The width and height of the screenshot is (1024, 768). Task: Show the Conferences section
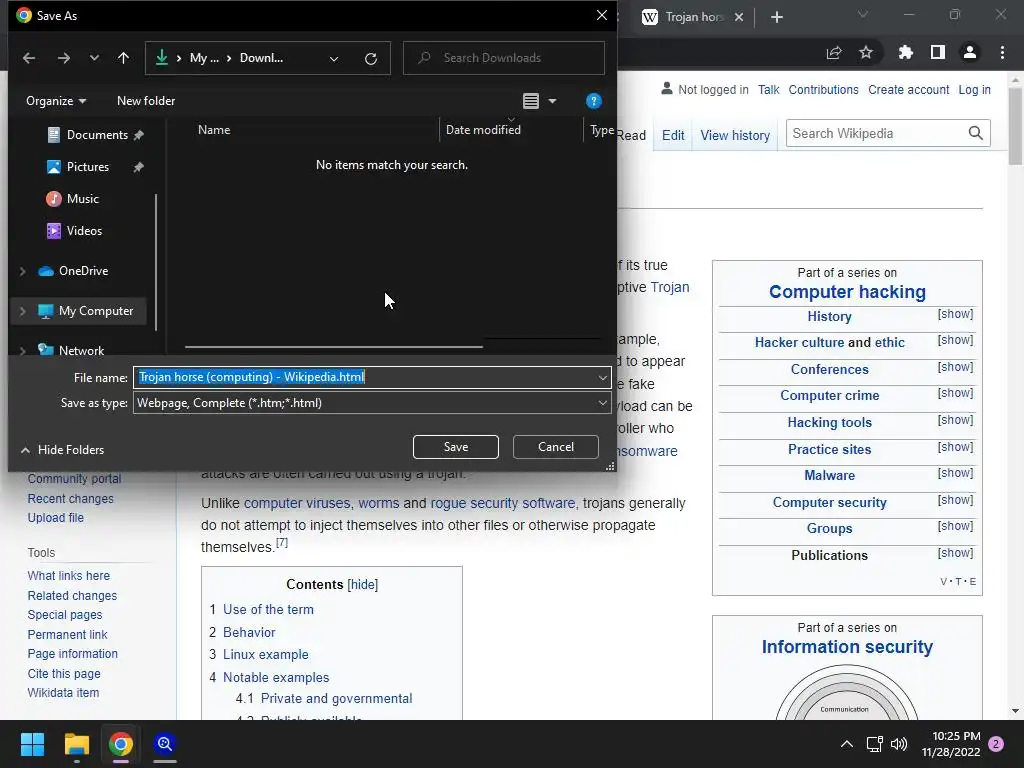pos(955,367)
